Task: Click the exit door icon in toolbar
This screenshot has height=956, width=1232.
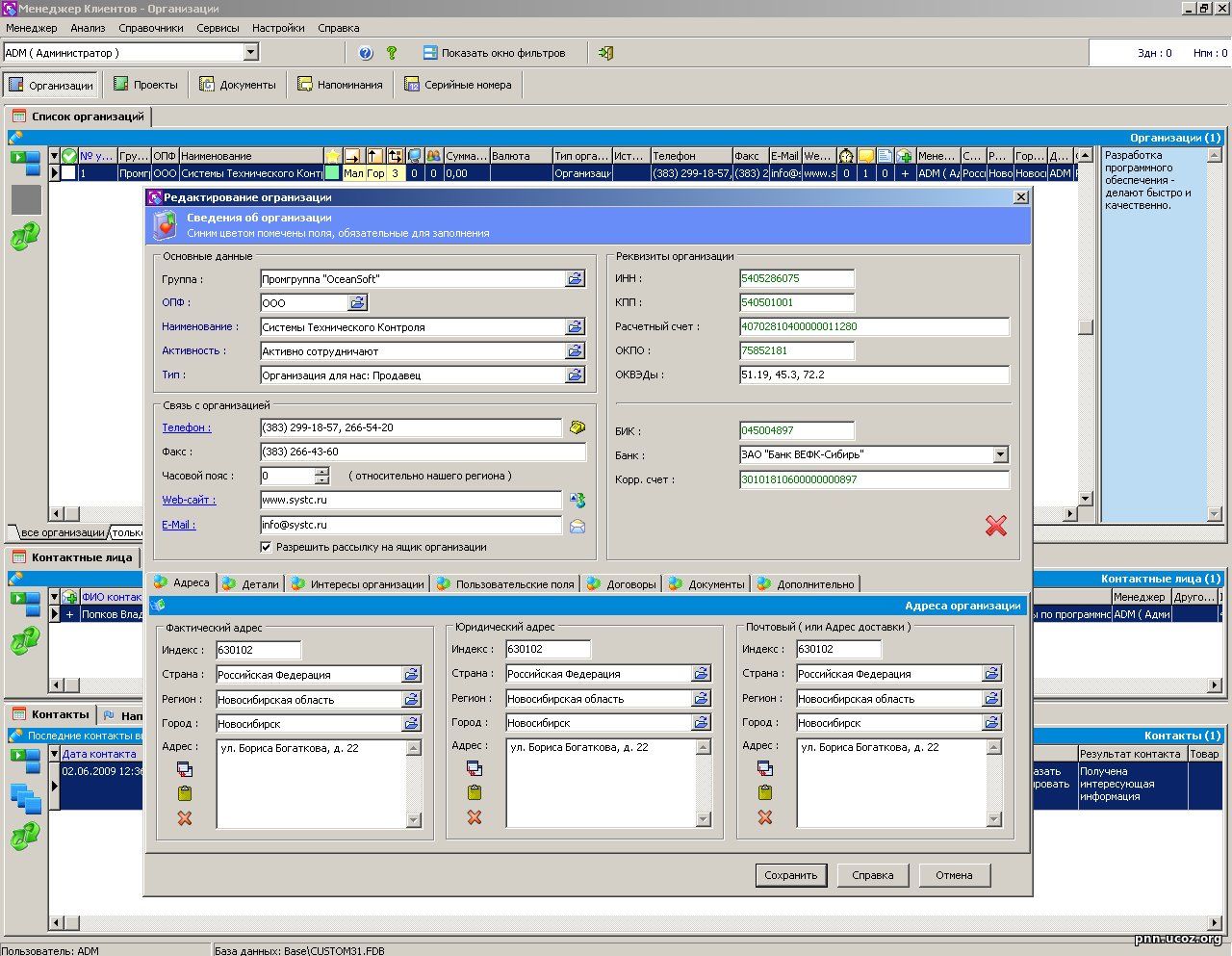Action: pos(605,53)
